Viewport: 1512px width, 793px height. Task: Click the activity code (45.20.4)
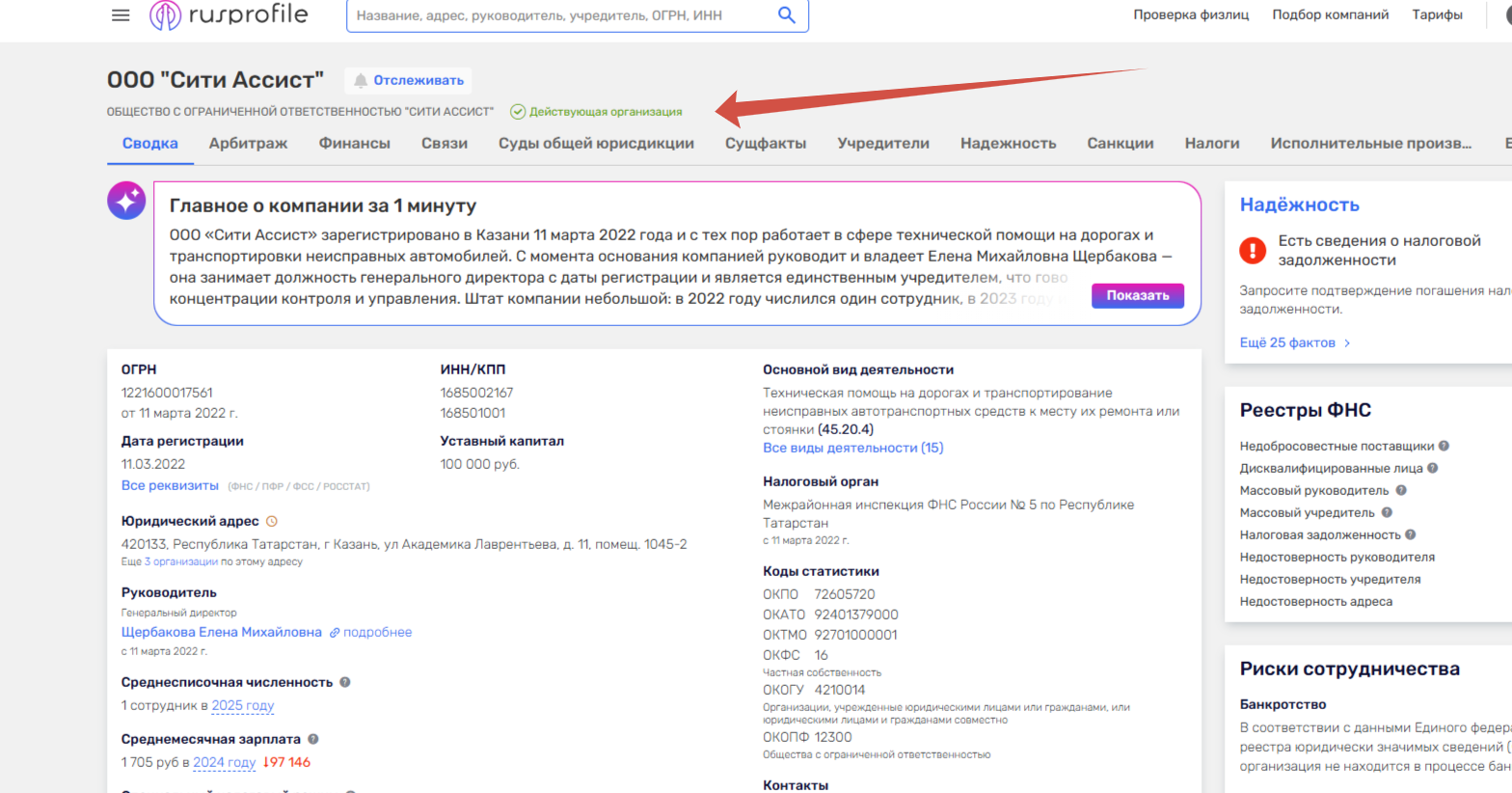pyautogui.click(x=846, y=429)
